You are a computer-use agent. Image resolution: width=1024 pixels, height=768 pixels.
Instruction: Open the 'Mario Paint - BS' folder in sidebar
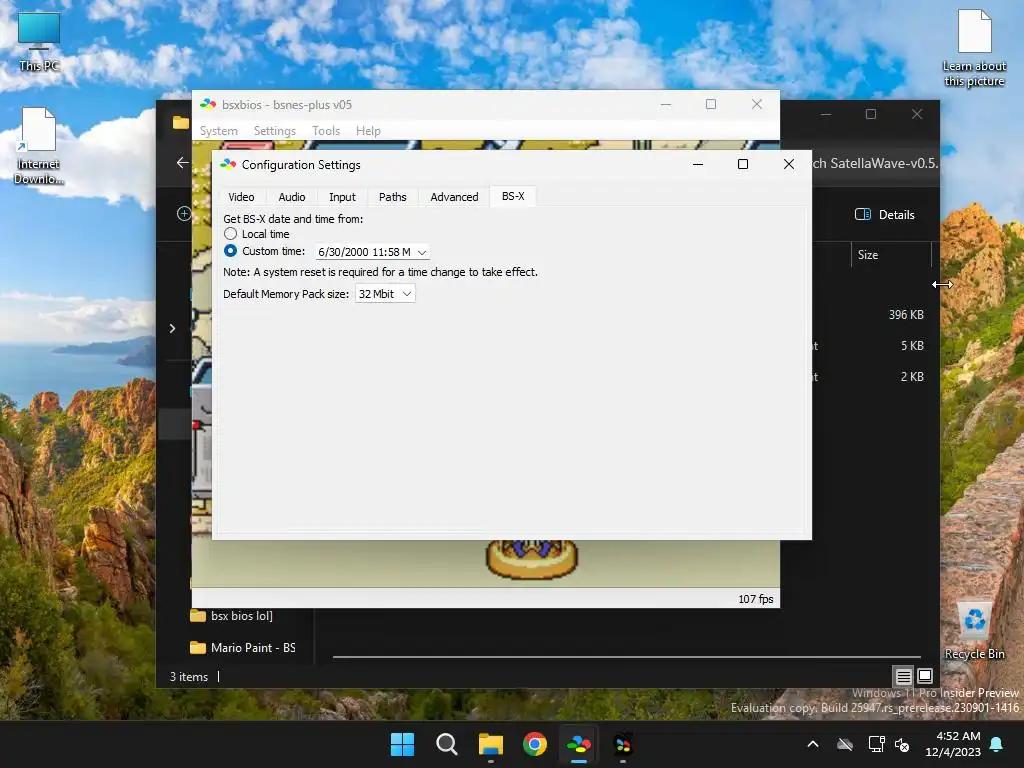(243, 647)
